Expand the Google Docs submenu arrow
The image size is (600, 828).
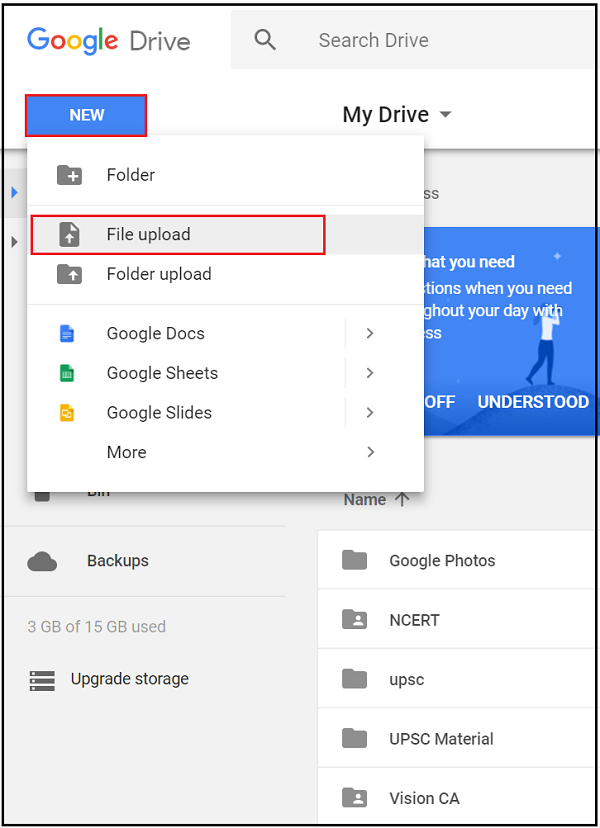coord(370,333)
